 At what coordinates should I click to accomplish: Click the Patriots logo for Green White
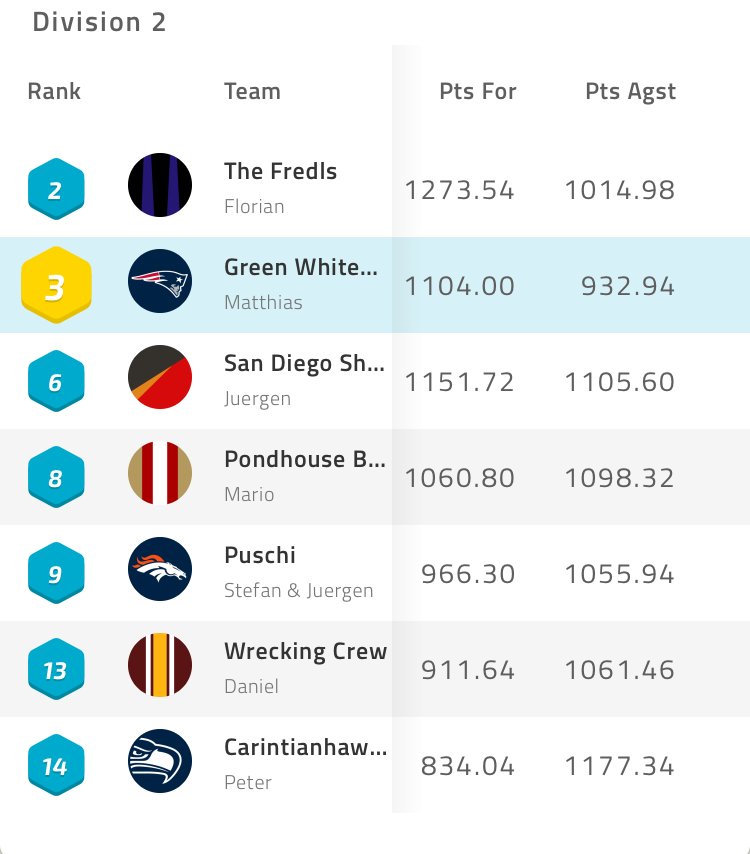(160, 281)
